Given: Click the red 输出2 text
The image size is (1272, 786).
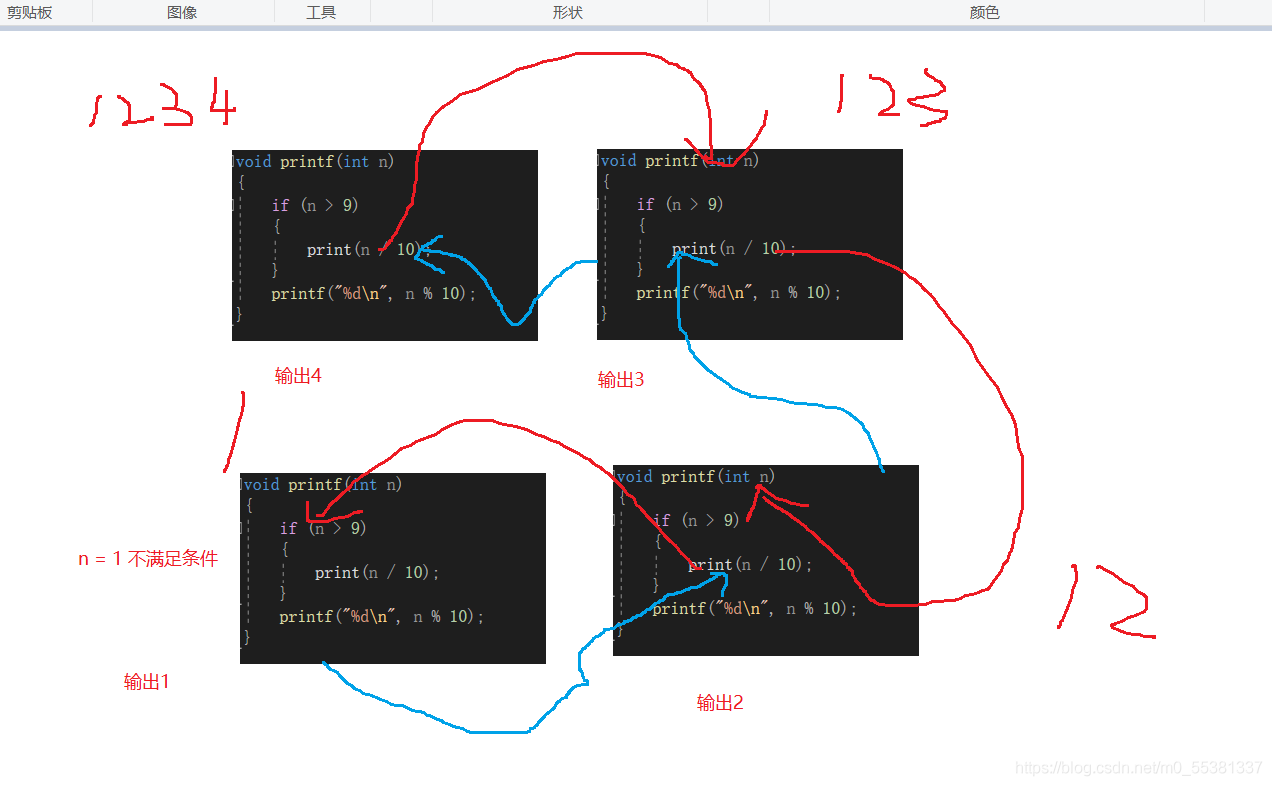Looking at the screenshot, I should (x=720, y=703).
